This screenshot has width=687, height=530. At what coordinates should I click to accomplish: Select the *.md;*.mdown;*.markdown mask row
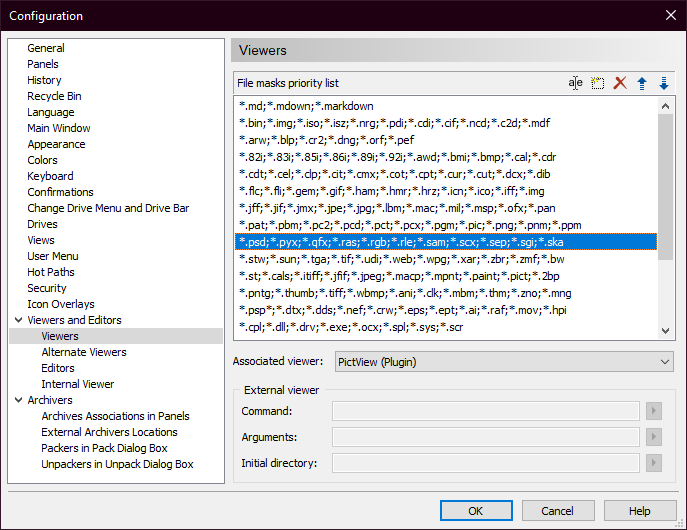point(306,106)
